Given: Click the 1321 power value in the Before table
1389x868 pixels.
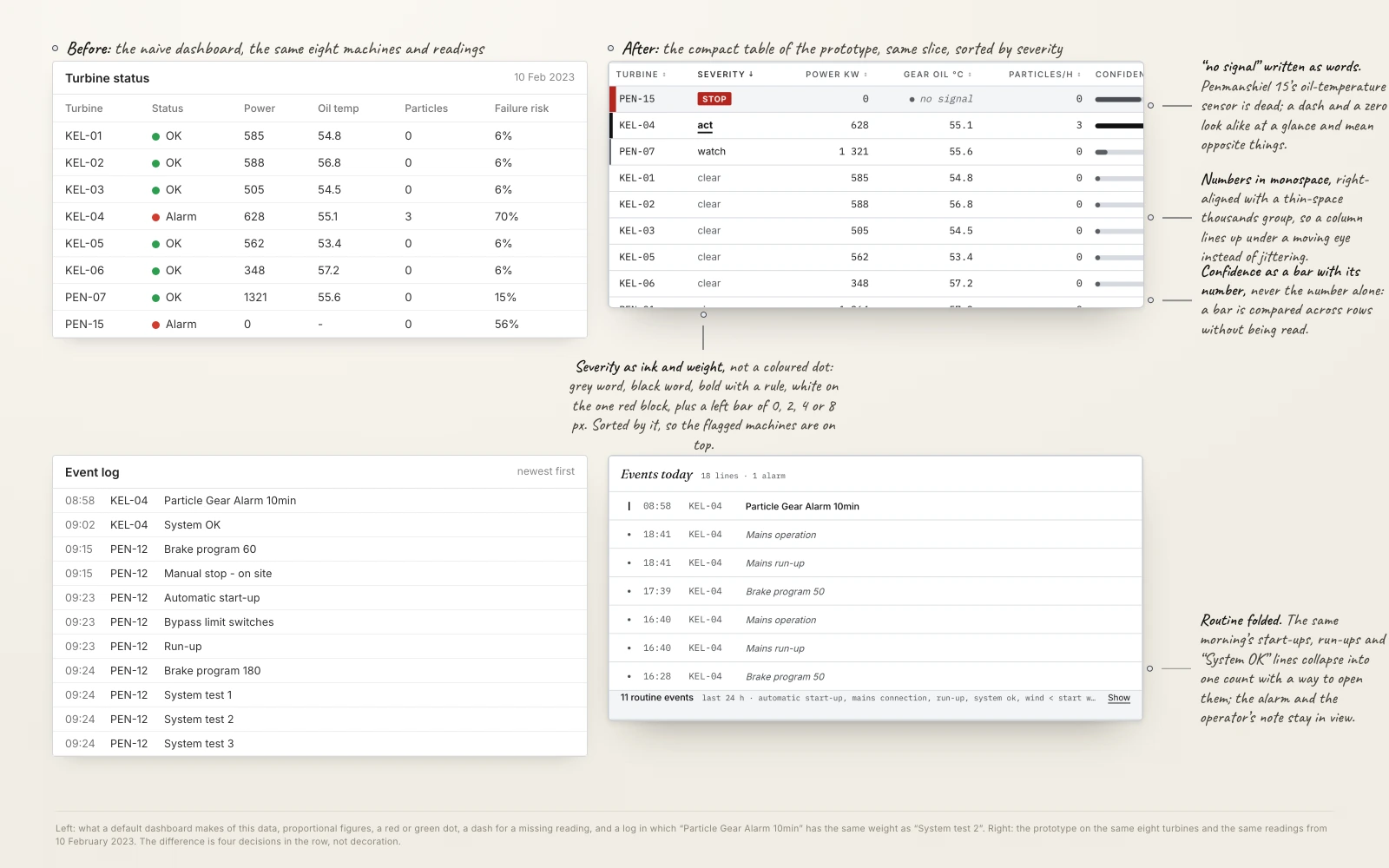Looking at the screenshot, I should coord(255,298).
